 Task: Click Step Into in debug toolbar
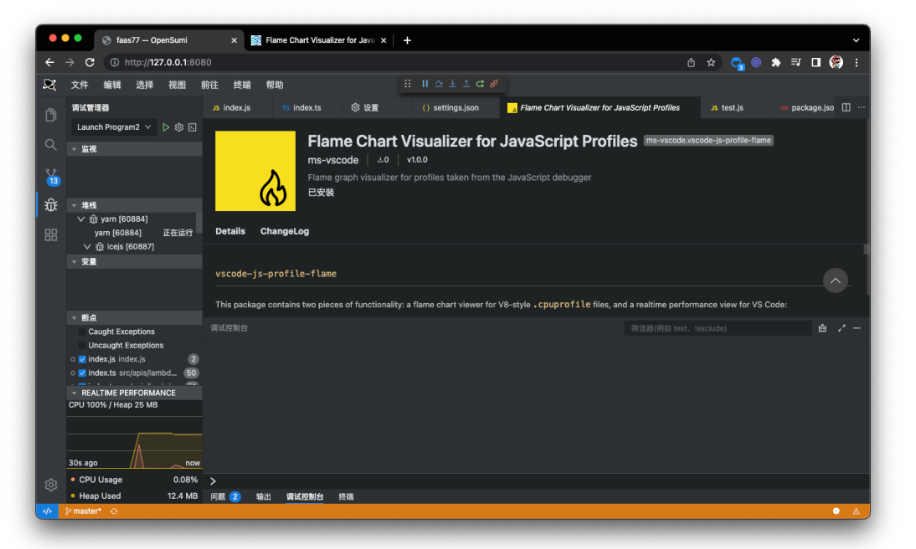tap(453, 84)
